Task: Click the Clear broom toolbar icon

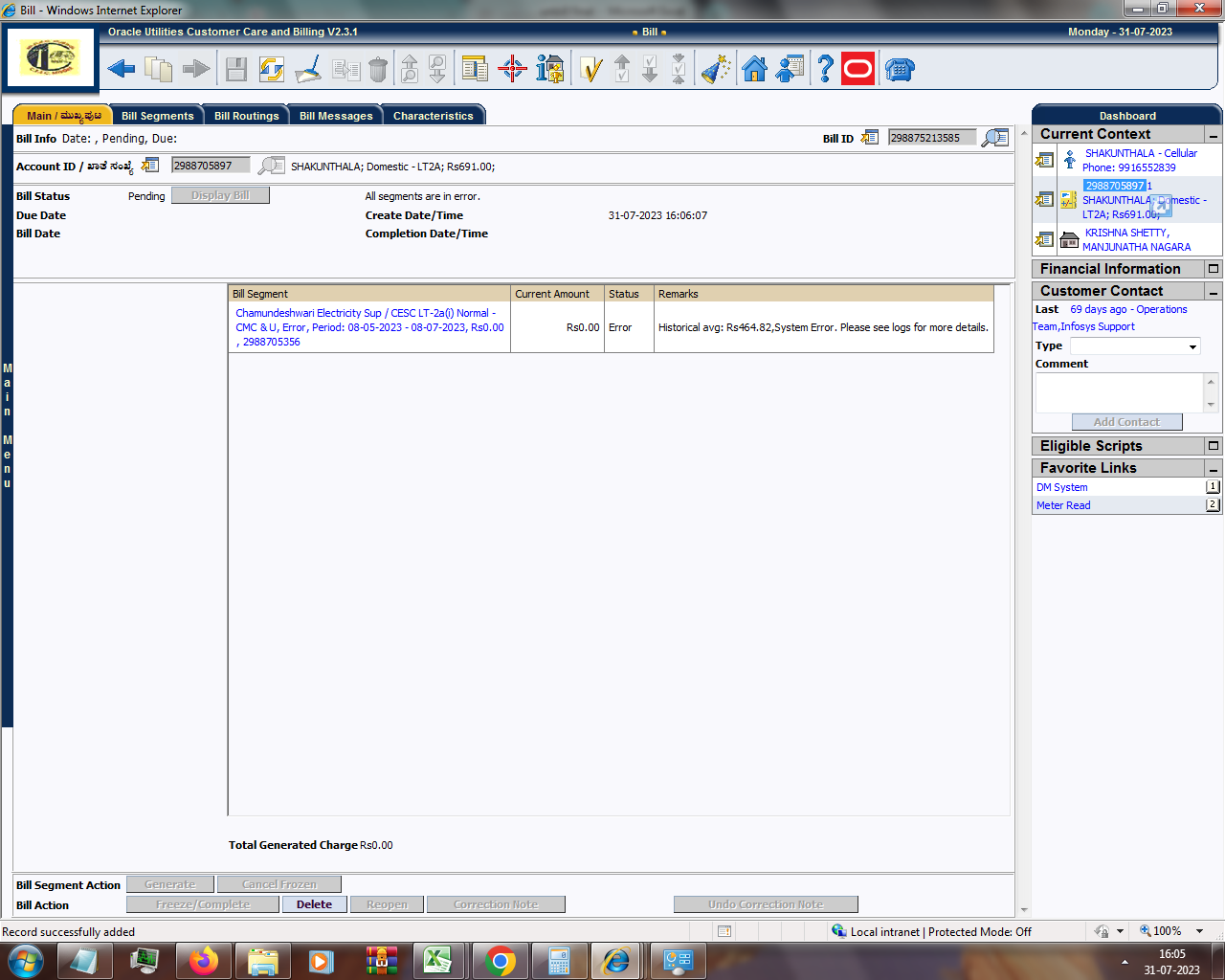Action: pos(308,69)
